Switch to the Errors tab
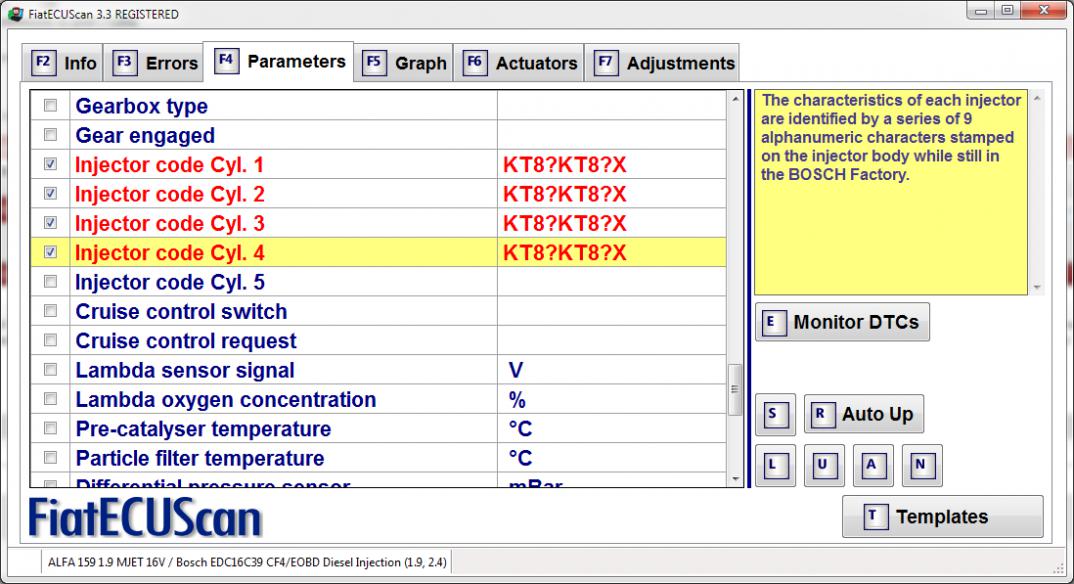The height and width of the screenshot is (584, 1074). (x=154, y=63)
